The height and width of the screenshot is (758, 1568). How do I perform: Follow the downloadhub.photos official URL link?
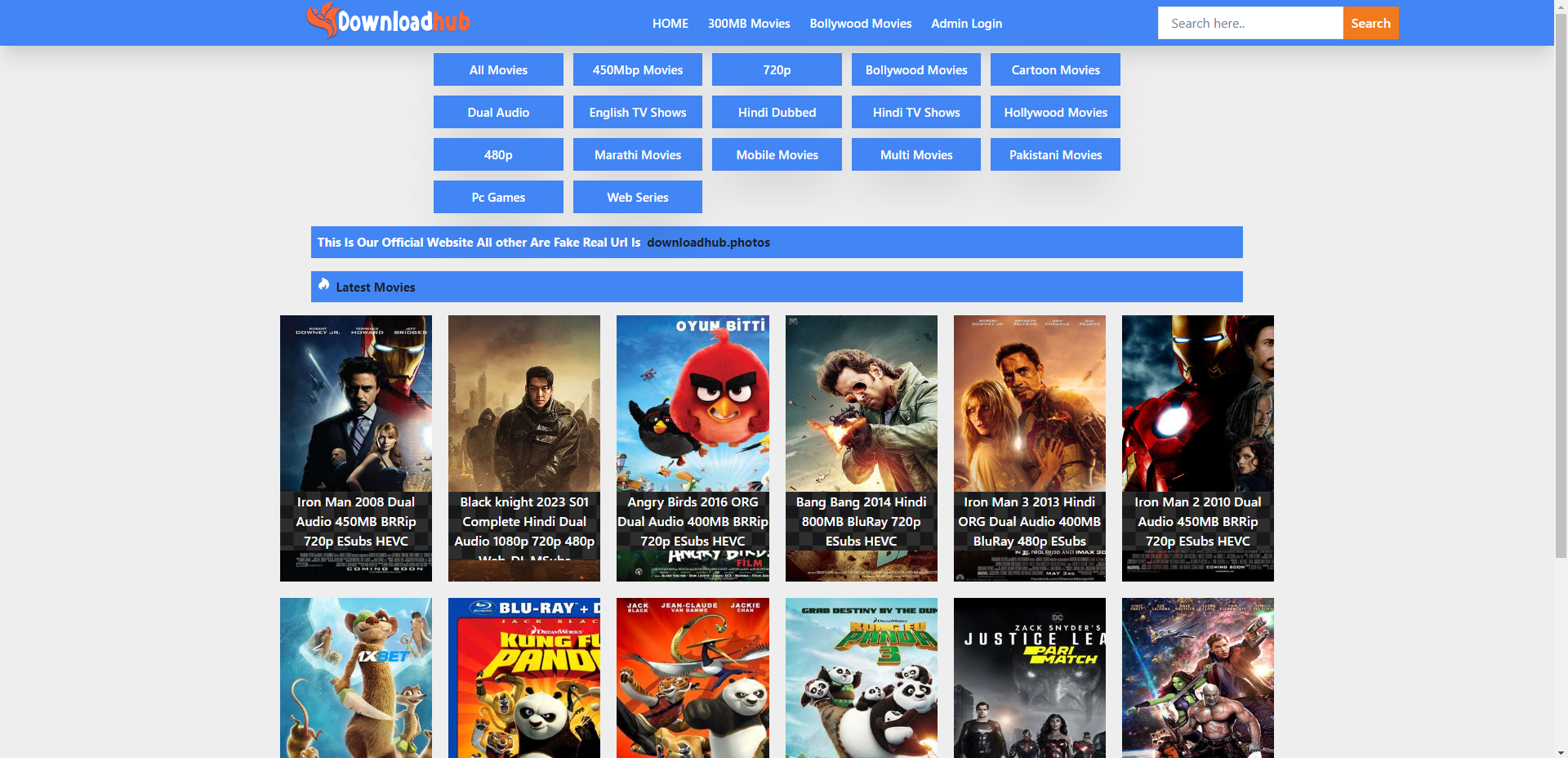tap(708, 243)
